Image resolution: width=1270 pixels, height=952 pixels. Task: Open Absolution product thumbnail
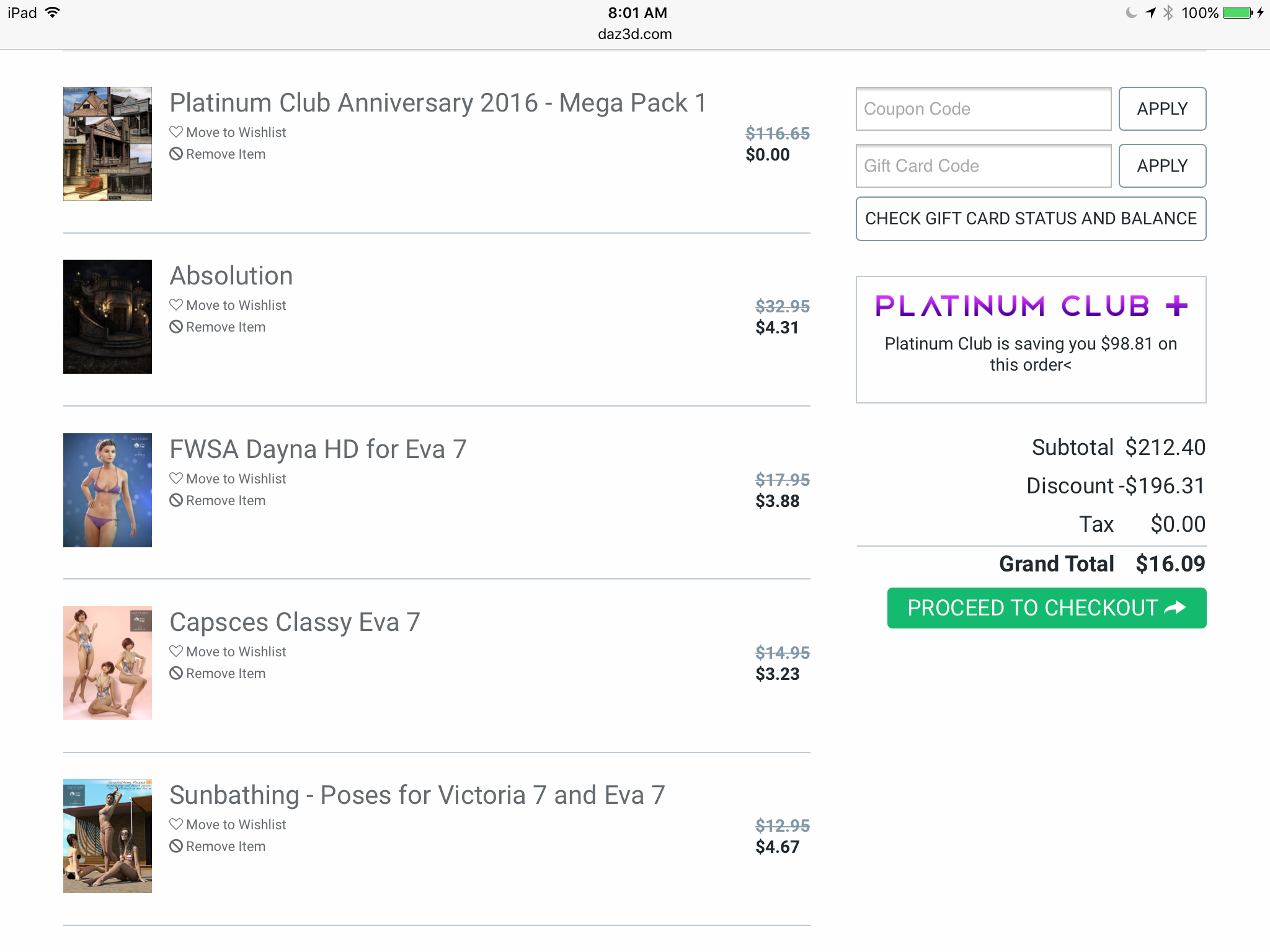pyautogui.click(x=107, y=317)
